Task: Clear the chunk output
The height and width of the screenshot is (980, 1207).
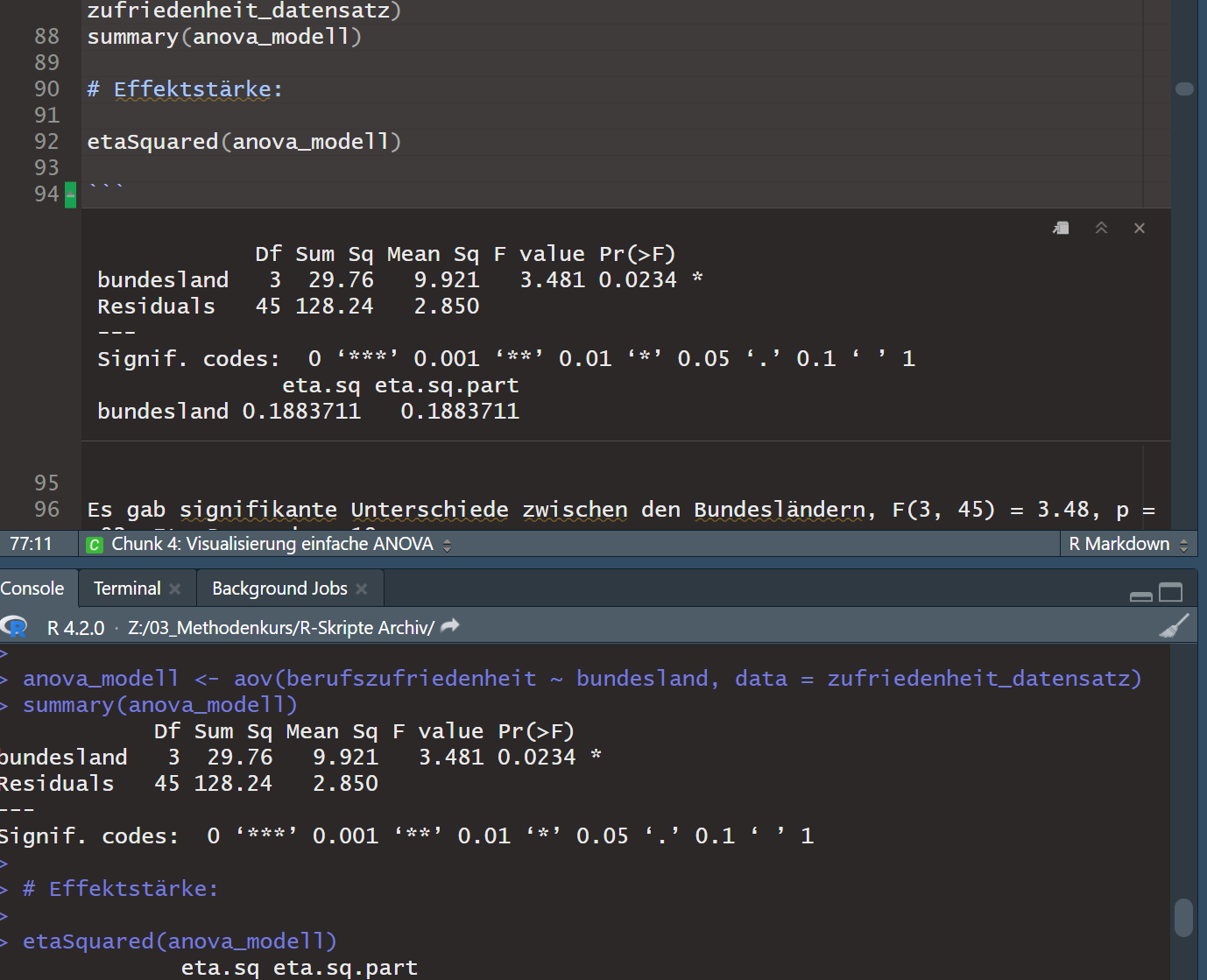Action: pos(1140,228)
